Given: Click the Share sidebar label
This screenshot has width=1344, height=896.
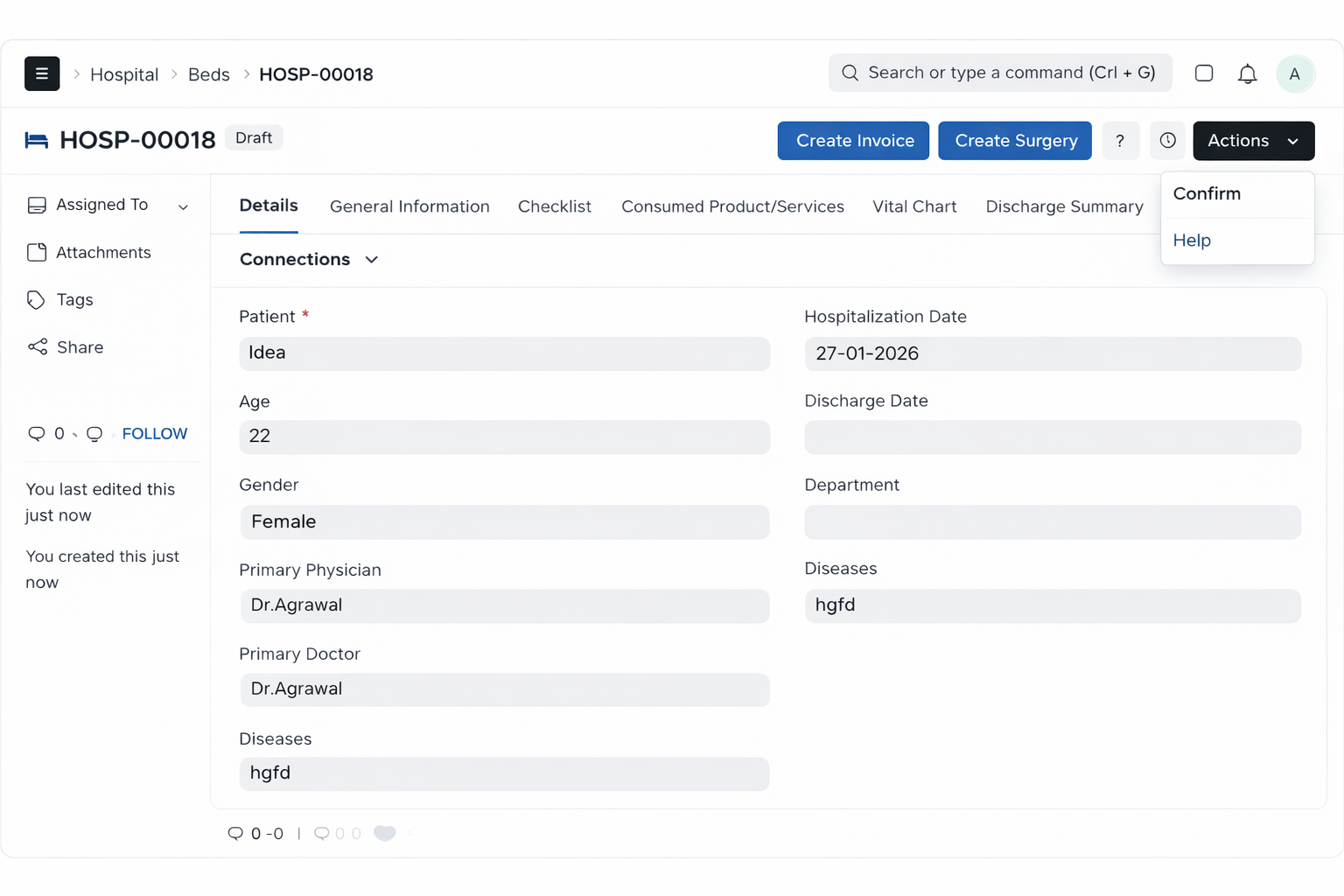Looking at the screenshot, I should click(80, 347).
